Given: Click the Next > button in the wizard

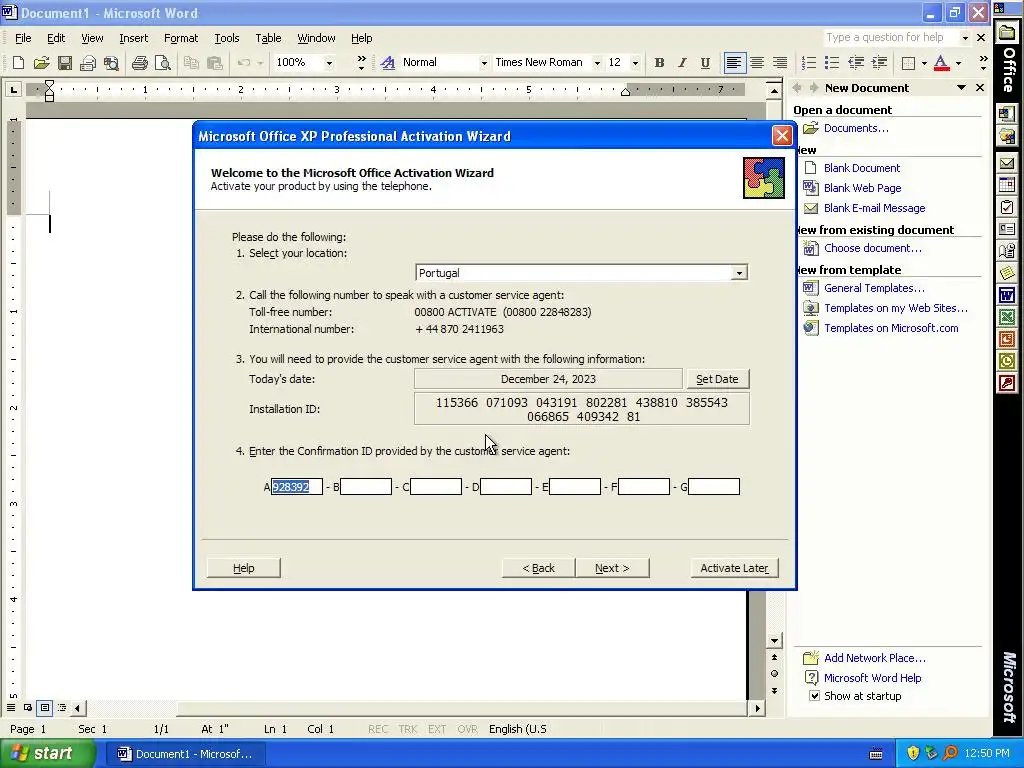Looking at the screenshot, I should tap(612, 568).
